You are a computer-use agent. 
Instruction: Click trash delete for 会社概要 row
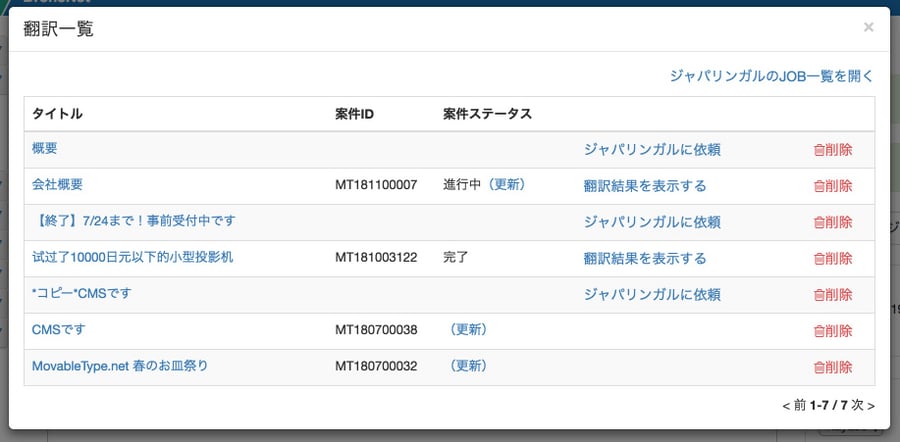coord(833,187)
